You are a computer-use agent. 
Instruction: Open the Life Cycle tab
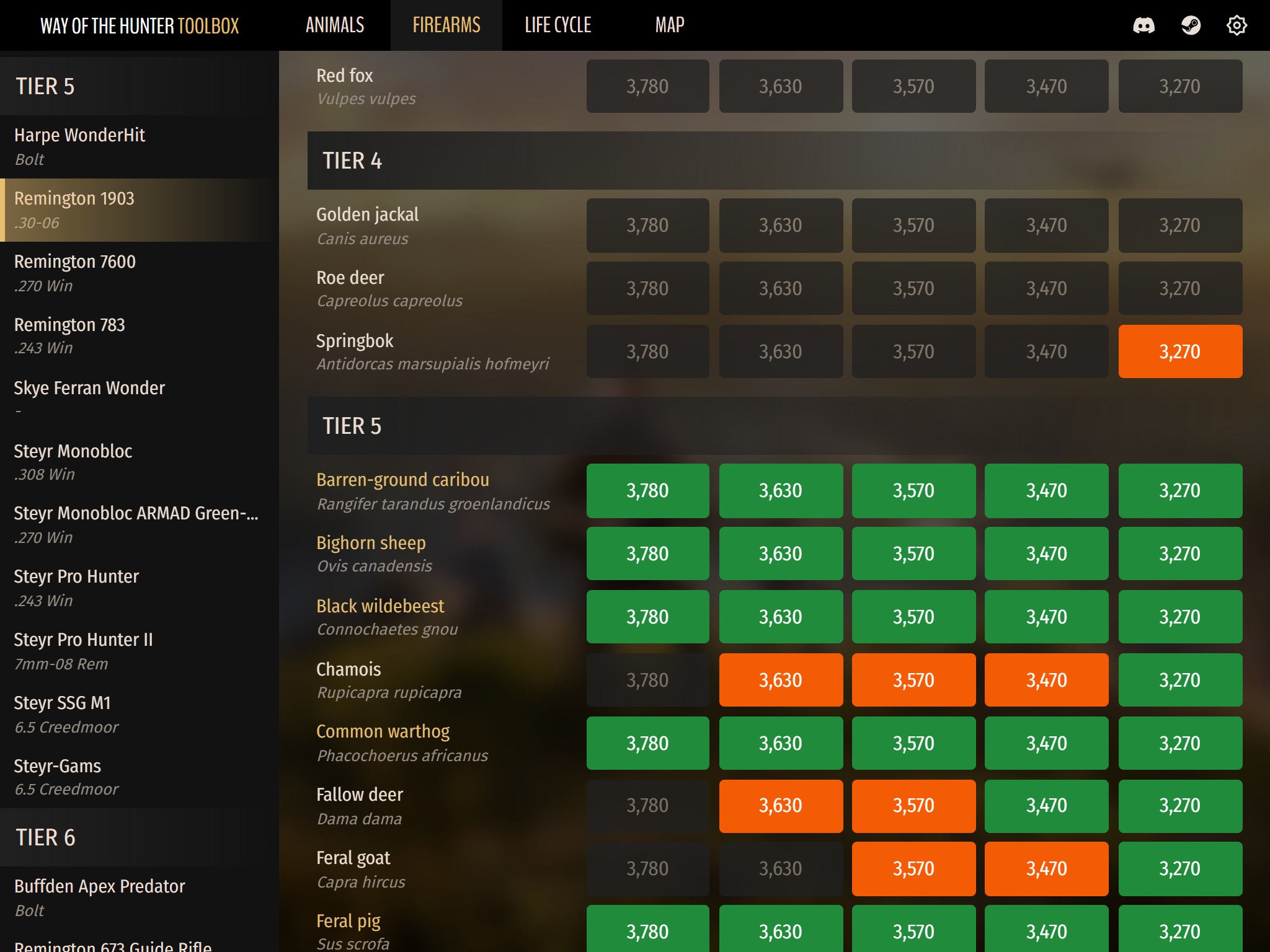[557, 25]
